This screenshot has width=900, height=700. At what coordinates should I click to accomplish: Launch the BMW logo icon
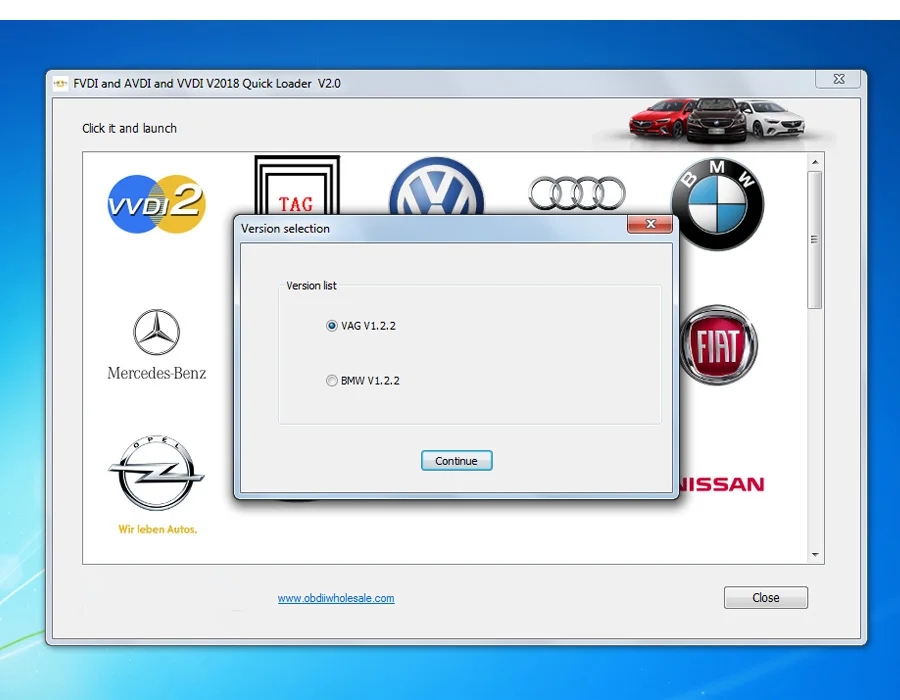pos(717,204)
